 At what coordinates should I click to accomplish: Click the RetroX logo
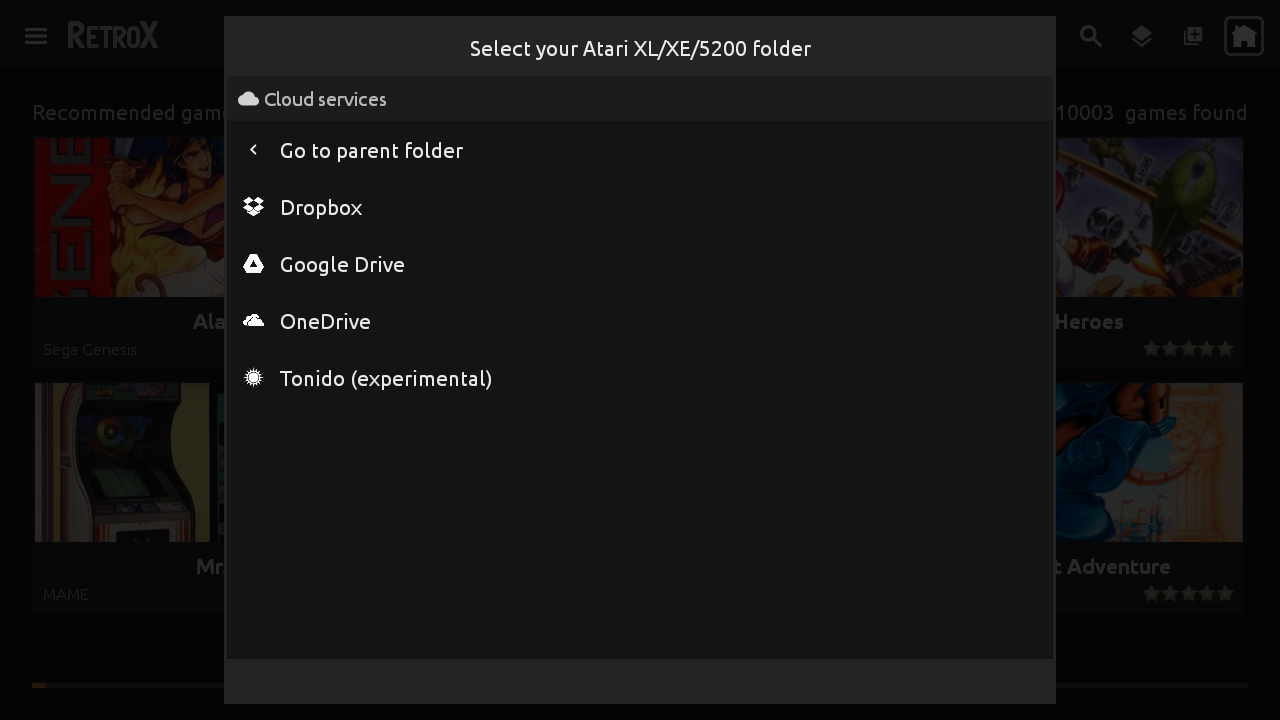click(x=113, y=36)
